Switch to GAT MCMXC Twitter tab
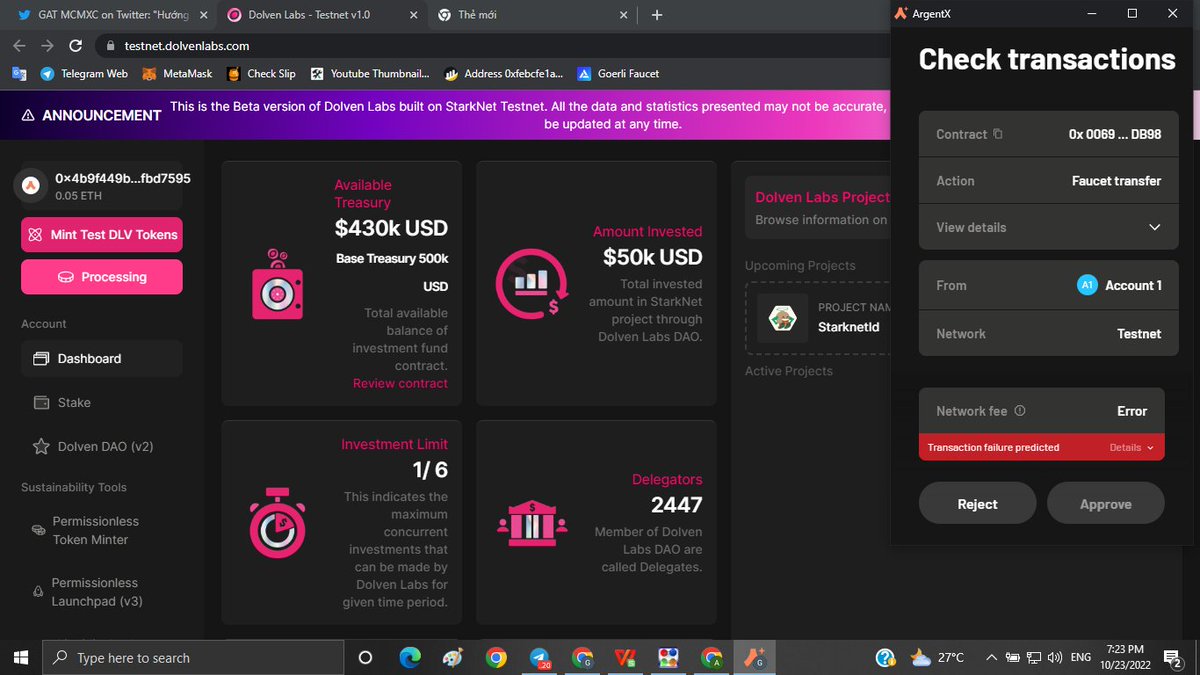The width and height of the screenshot is (1200, 675). 112,15
